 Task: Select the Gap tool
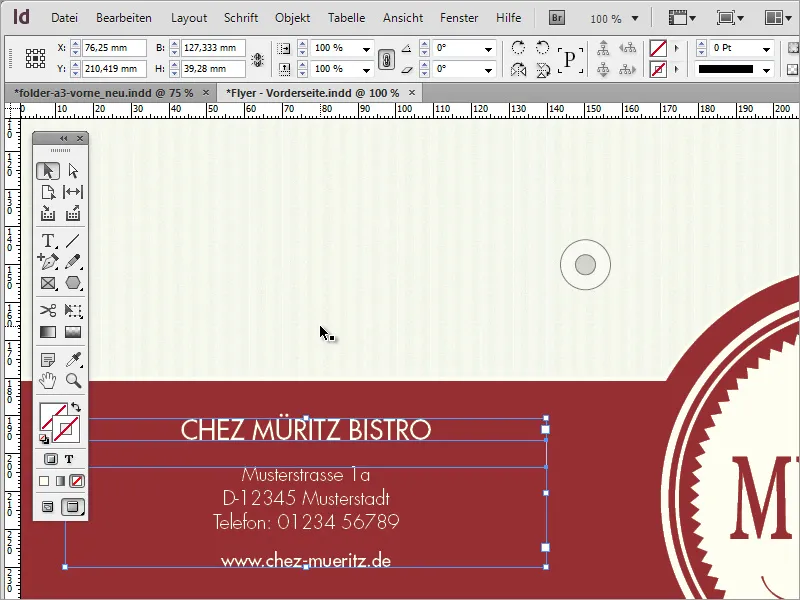(73, 192)
